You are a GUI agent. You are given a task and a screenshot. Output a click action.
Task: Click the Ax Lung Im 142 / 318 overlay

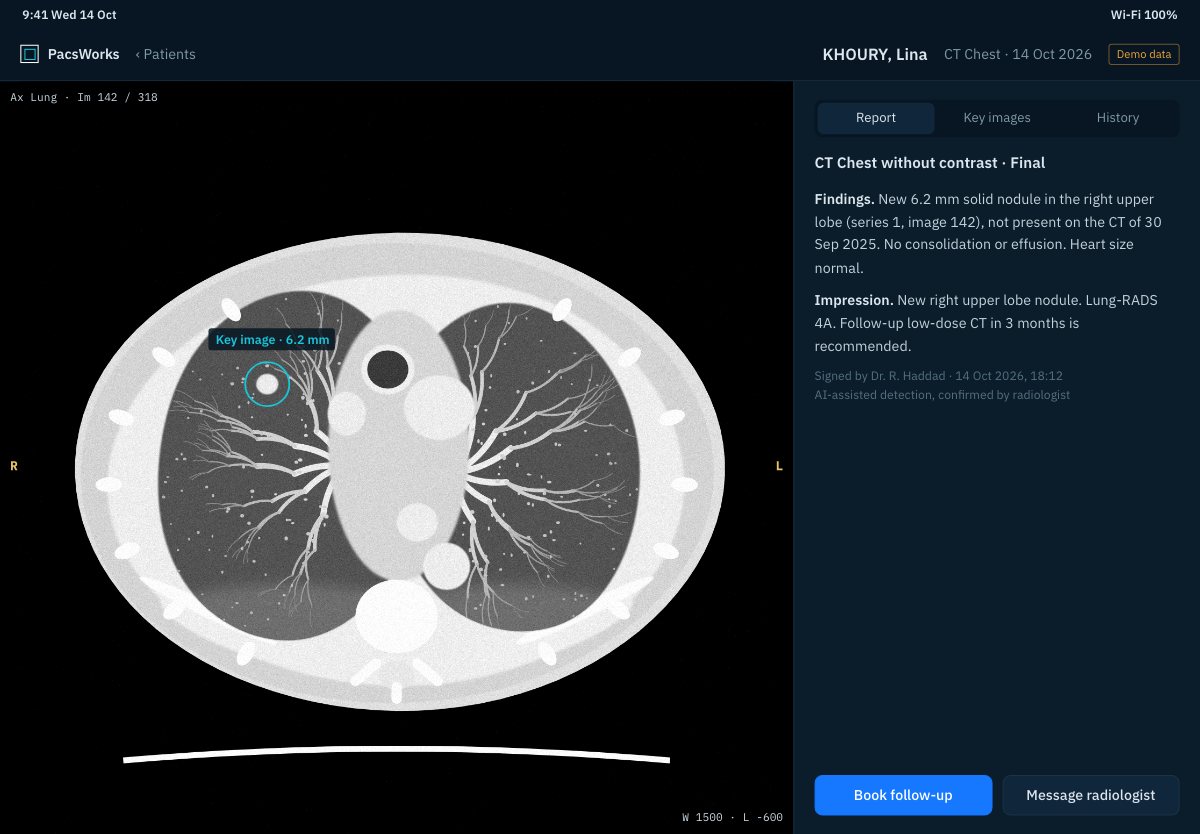click(84, 98)
